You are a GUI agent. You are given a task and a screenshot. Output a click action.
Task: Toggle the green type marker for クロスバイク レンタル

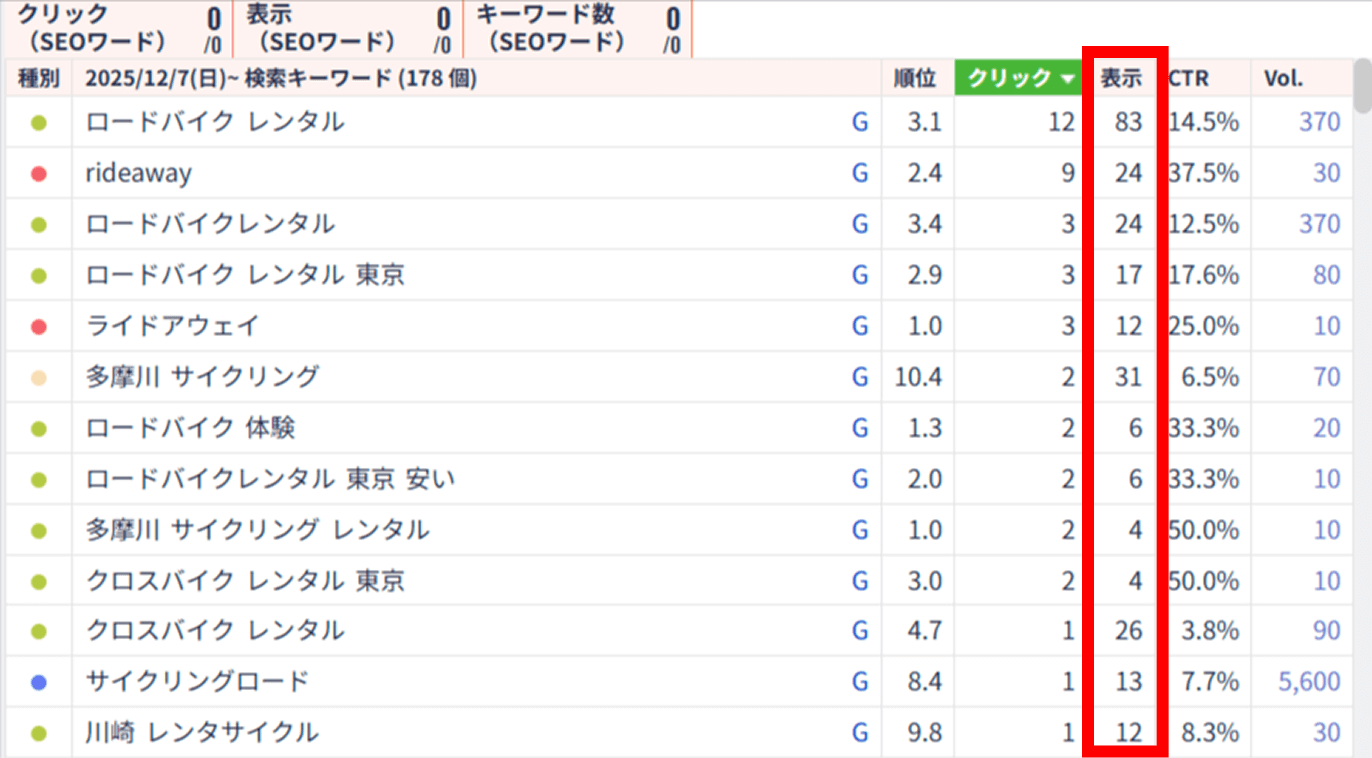point(39,631)
